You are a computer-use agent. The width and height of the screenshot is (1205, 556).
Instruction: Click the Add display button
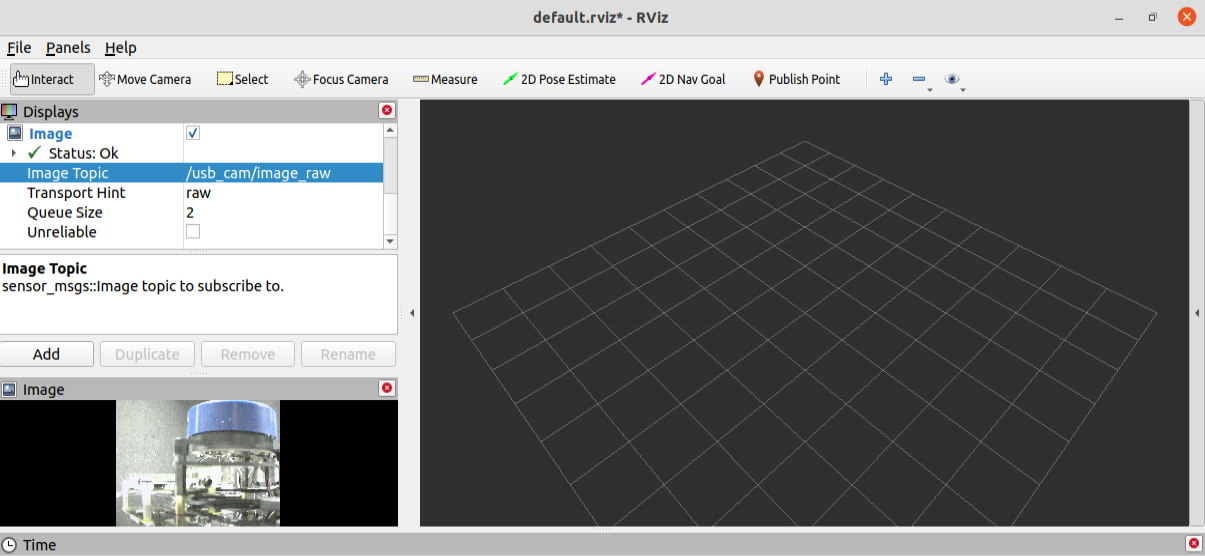click(x=47, y=354)
